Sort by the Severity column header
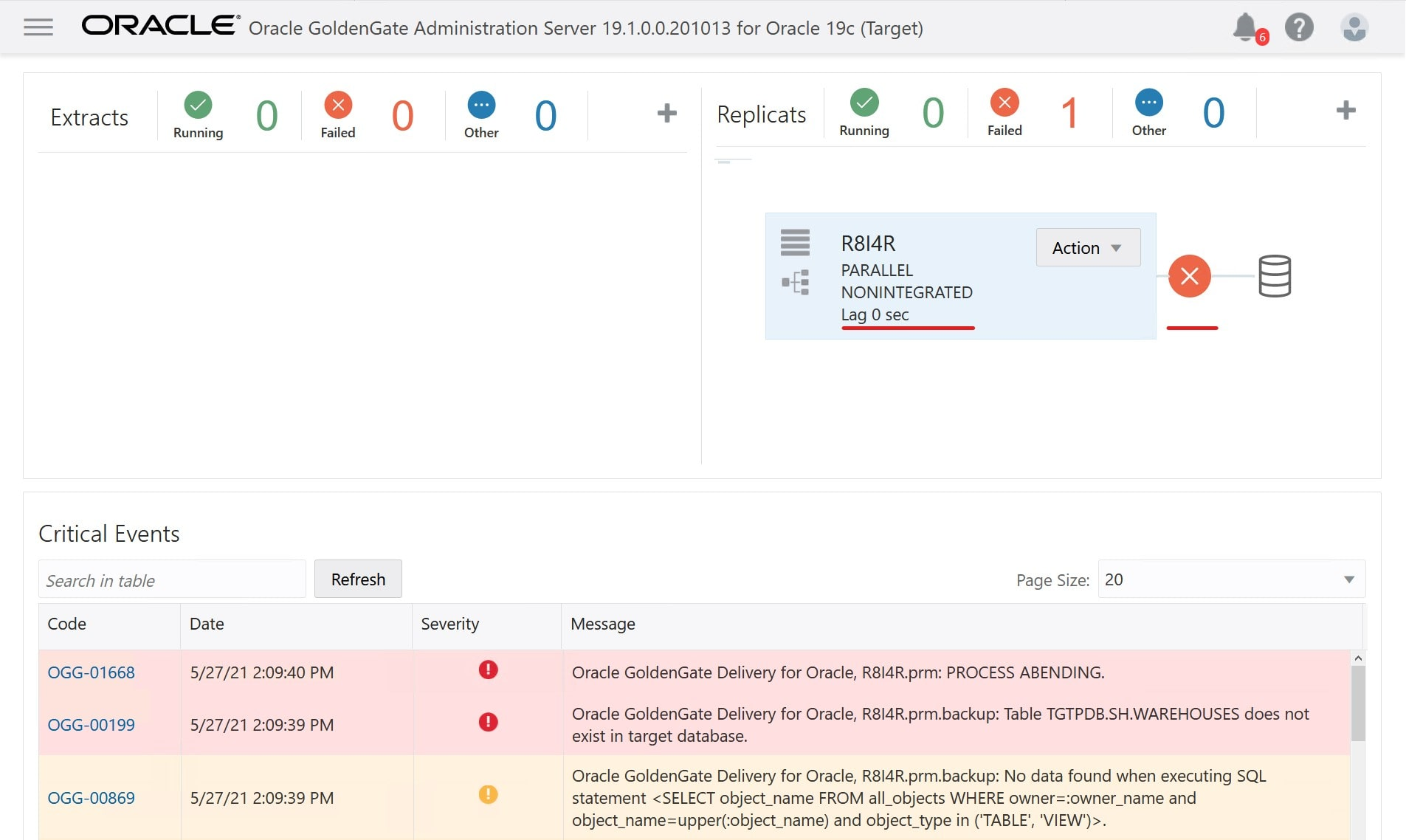1406x840 pixels. tap(486, 624)
